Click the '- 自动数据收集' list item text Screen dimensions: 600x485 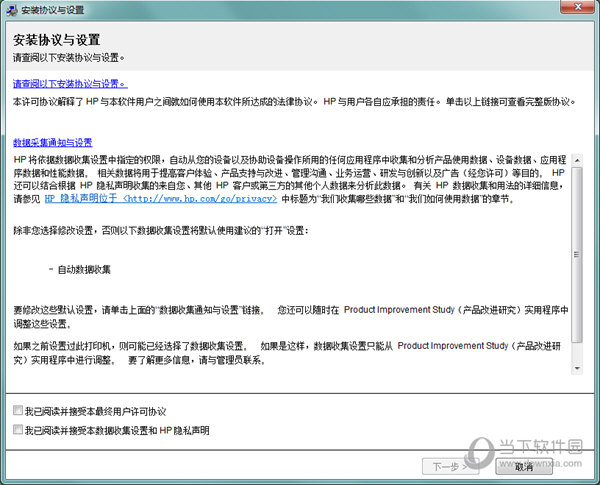click(80, 269)
